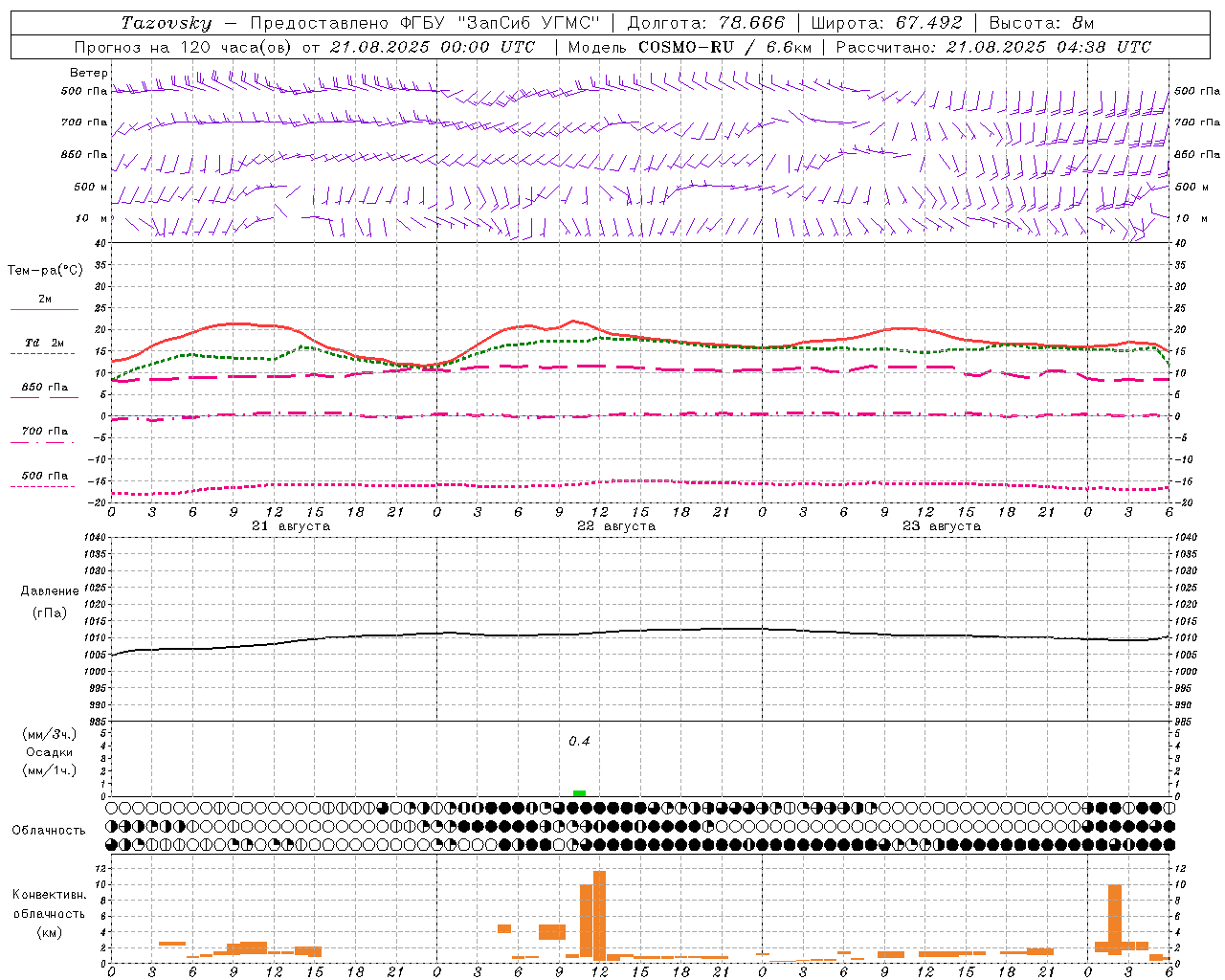
Task: Click the (мм/1ч.) precipitation unit label
Action: (50, 770)
